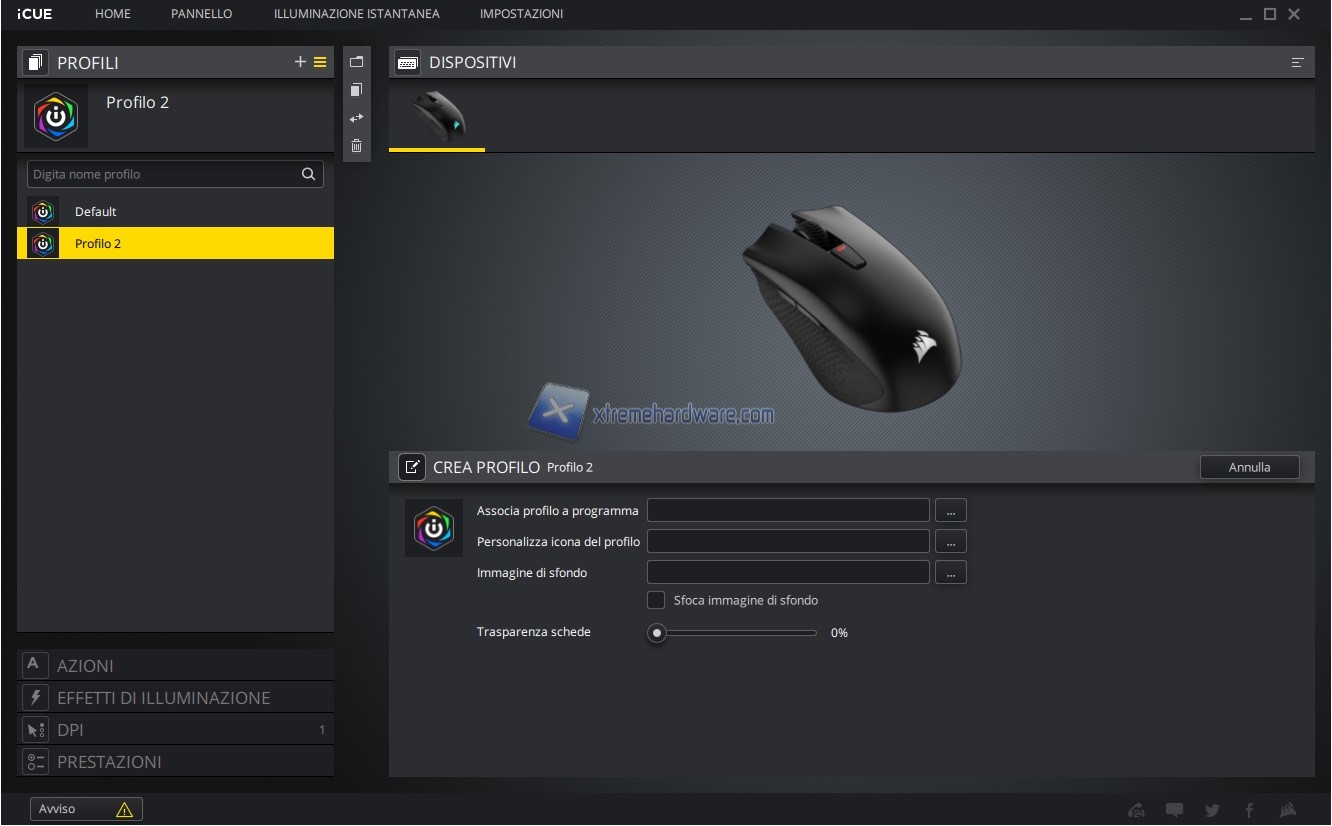Click the trash icon to delete profile

click(357, 146)
